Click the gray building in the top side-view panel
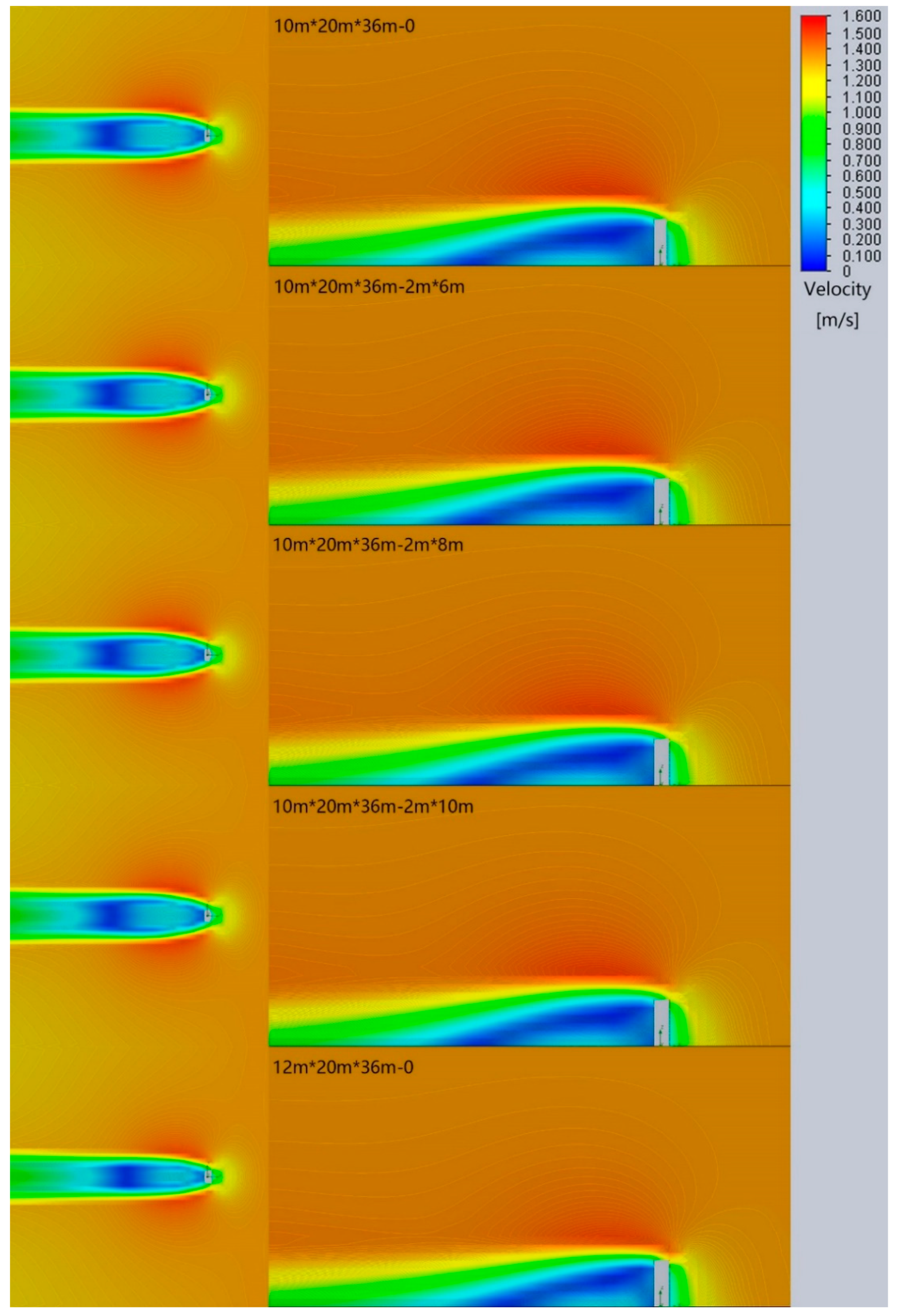The height and width of the screenshot is (1316, 897). point(660,242)
